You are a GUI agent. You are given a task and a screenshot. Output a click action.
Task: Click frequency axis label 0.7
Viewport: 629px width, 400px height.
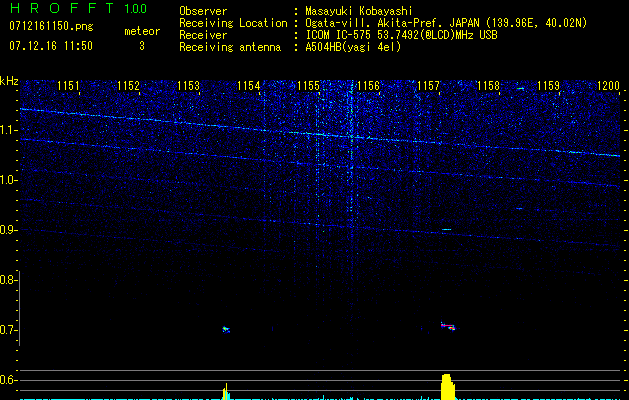click(9, 330)
